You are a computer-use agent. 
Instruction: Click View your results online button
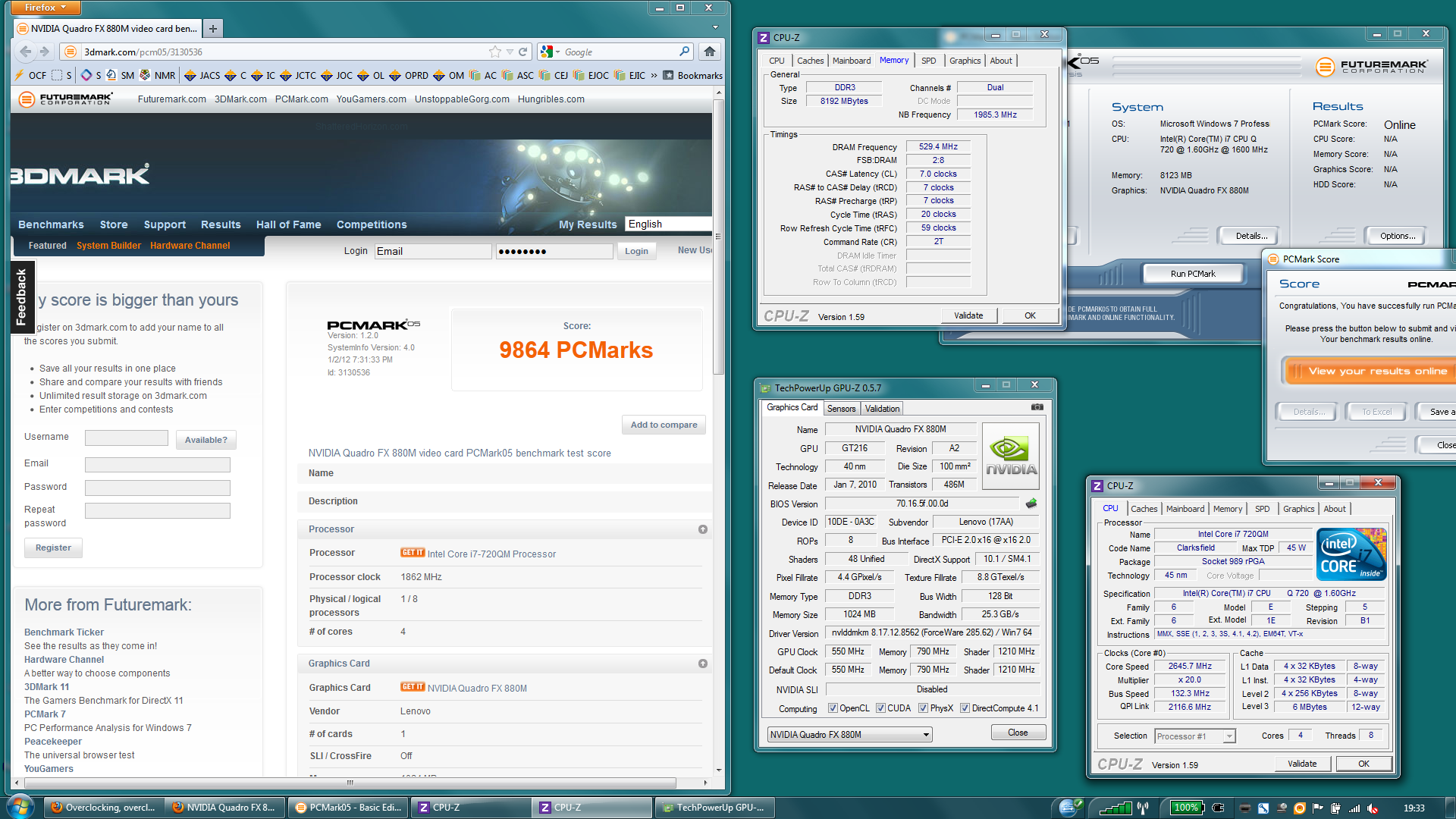[1370, 371]
